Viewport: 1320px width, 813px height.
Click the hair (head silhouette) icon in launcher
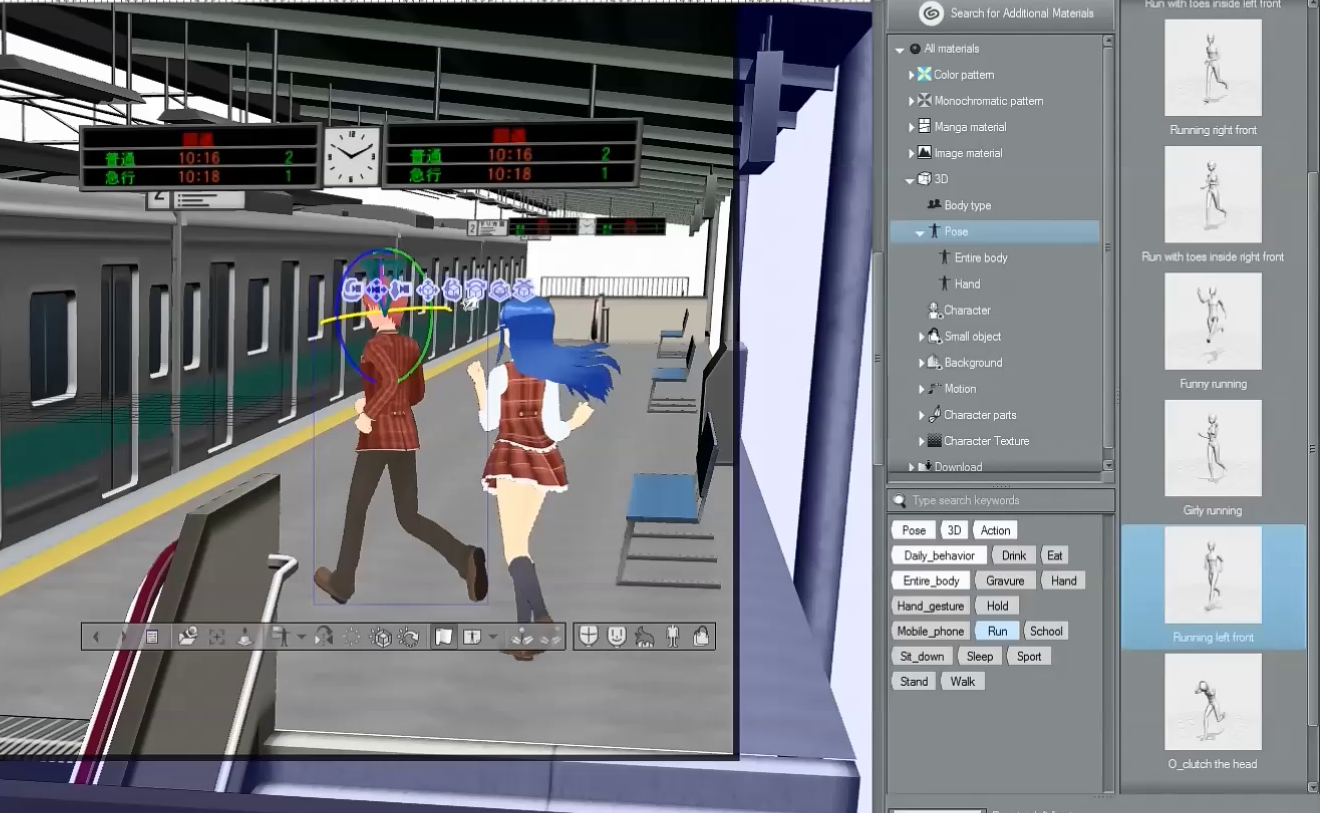(x=645, y=636)
